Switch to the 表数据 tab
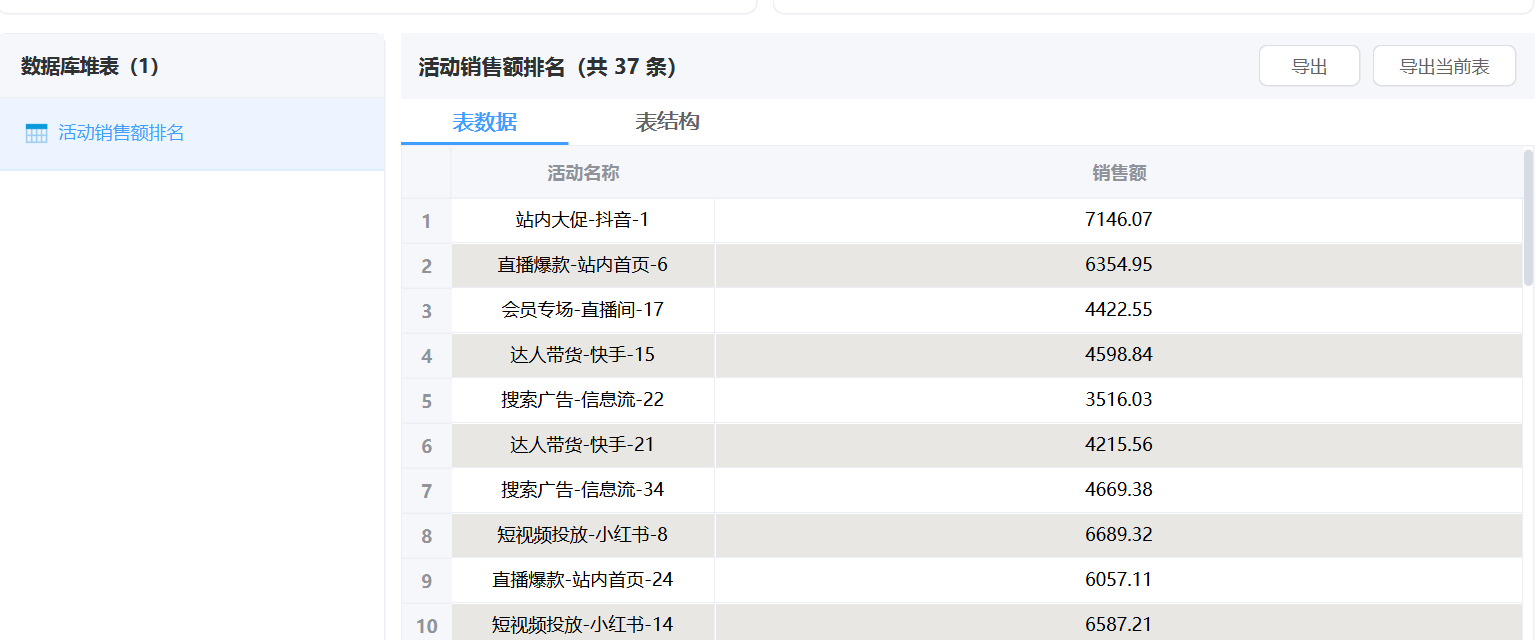The image size is (1536, 640). [x=484, y=123]
